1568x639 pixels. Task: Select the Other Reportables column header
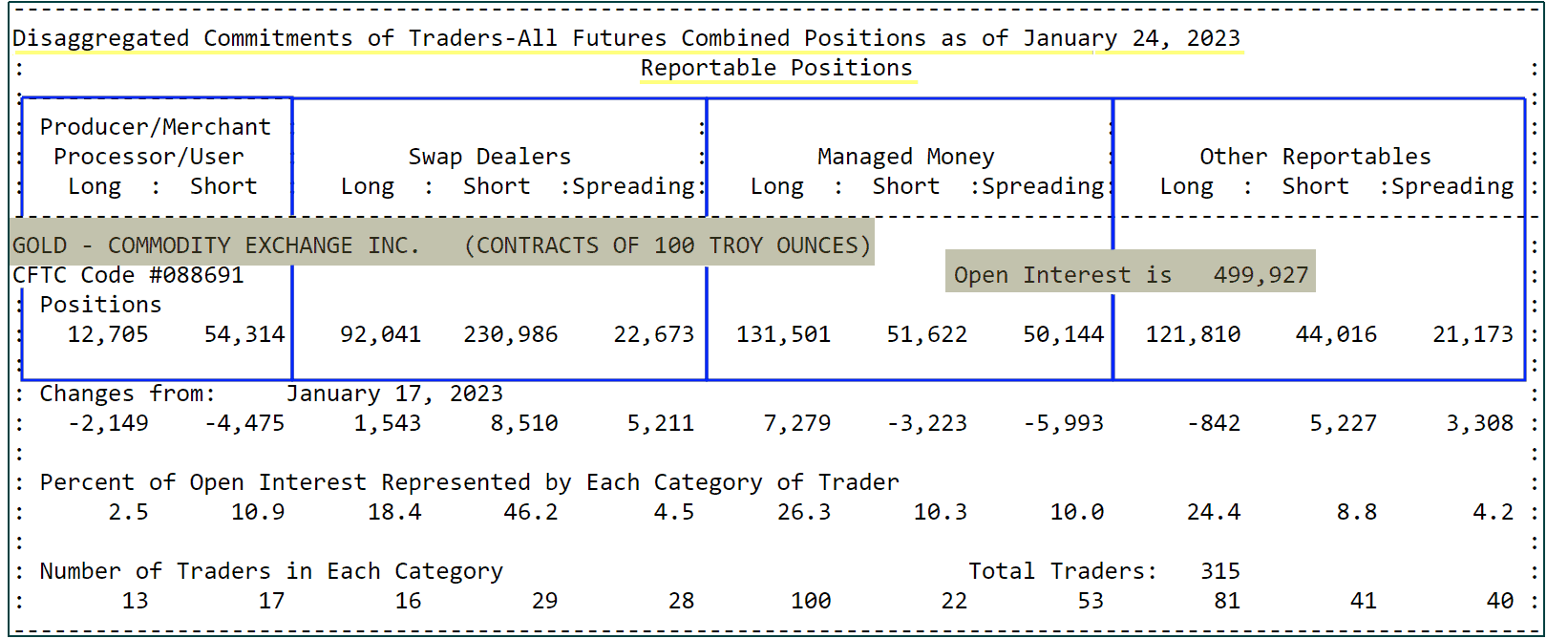(1315, 157)
